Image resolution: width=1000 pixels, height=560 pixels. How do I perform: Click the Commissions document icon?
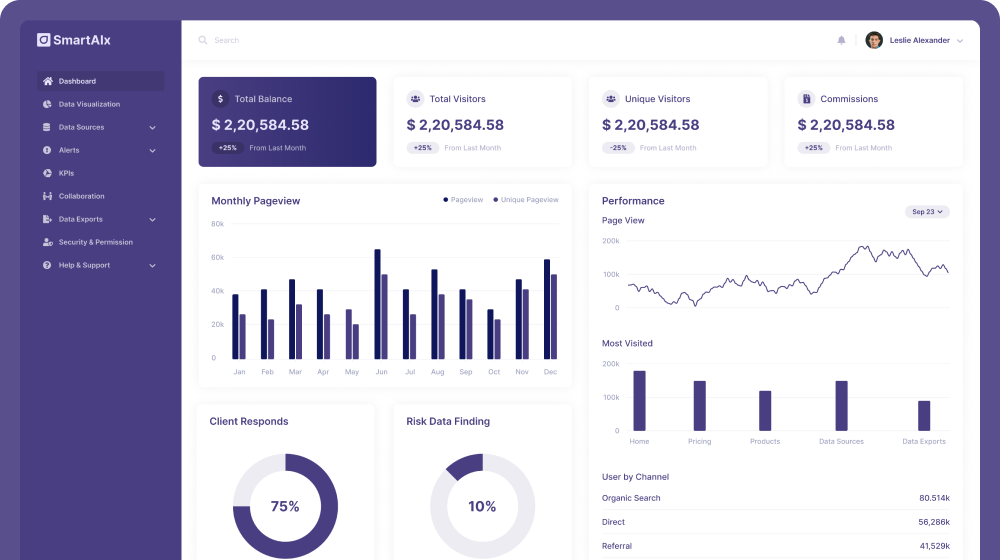click(x=806, y=99)
